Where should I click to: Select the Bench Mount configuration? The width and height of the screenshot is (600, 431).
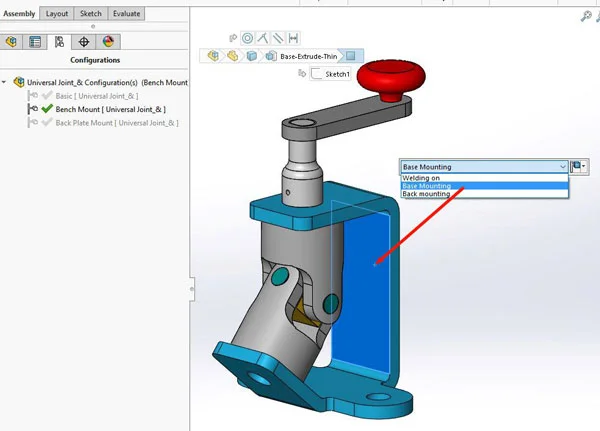108,109
